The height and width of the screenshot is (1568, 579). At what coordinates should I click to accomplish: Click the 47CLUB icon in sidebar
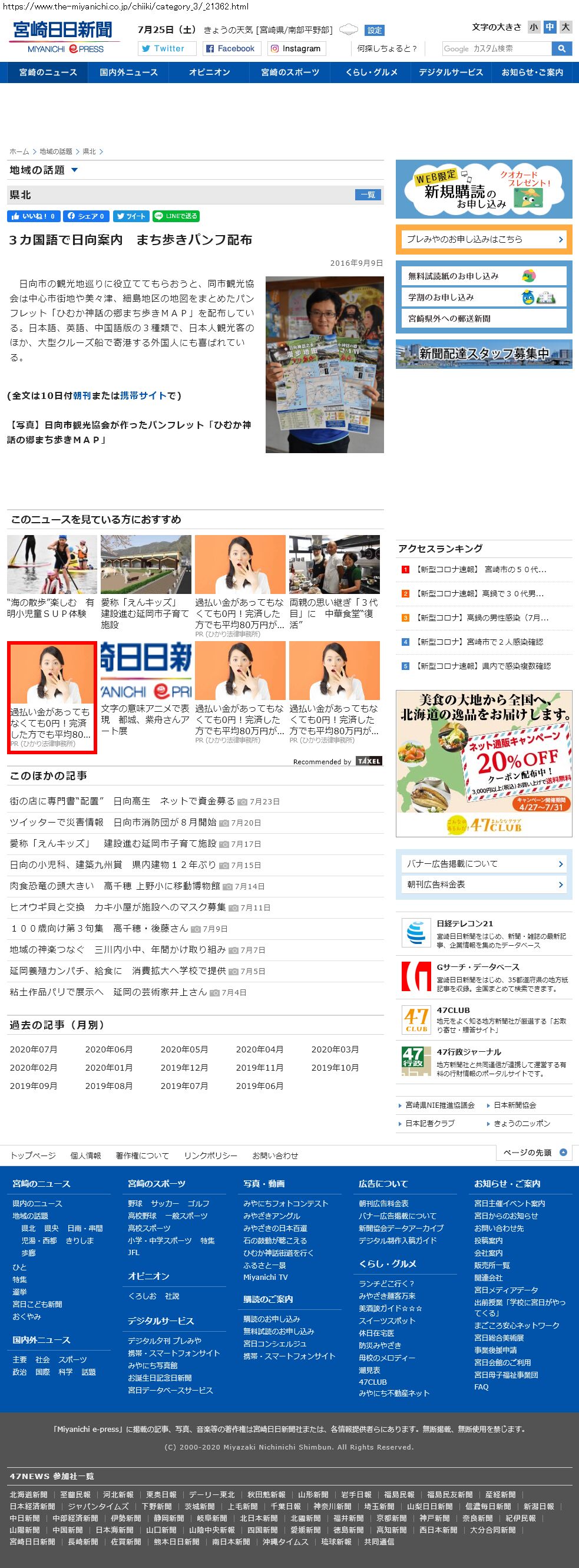[x=416, y=1020]
